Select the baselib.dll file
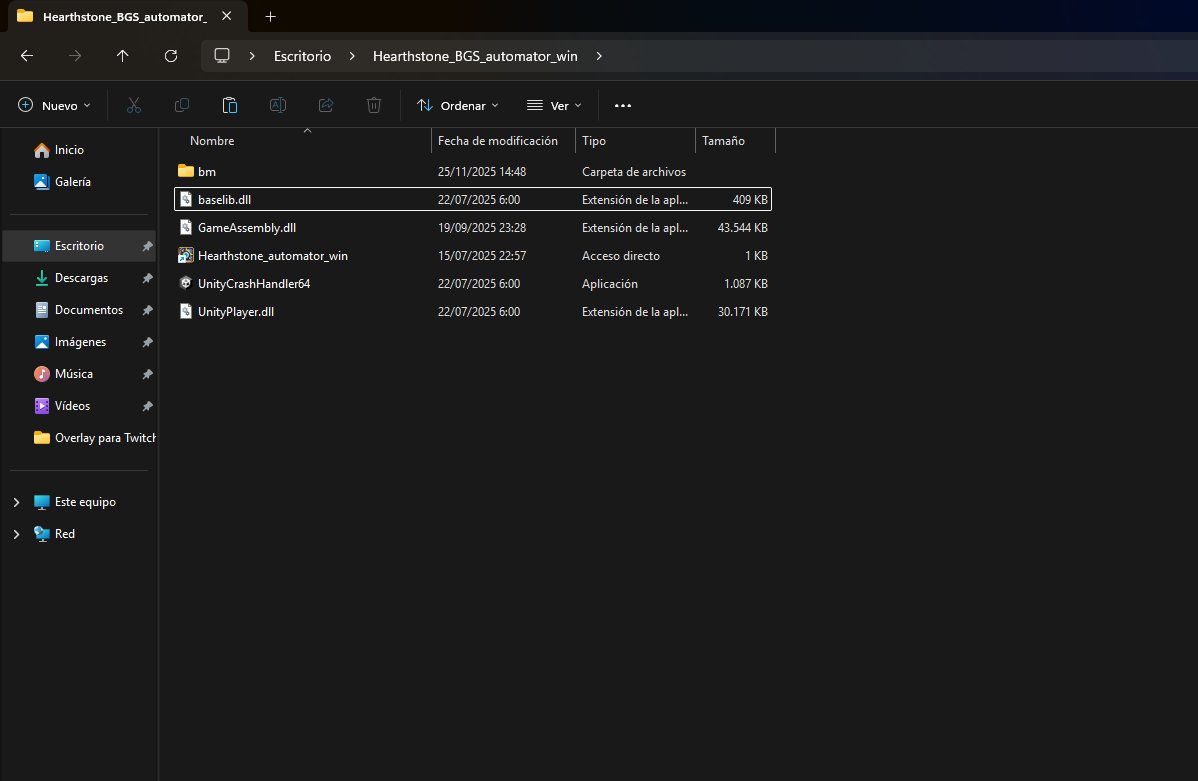Viewport: 1198px width, 781px height. tap(473, 199)
